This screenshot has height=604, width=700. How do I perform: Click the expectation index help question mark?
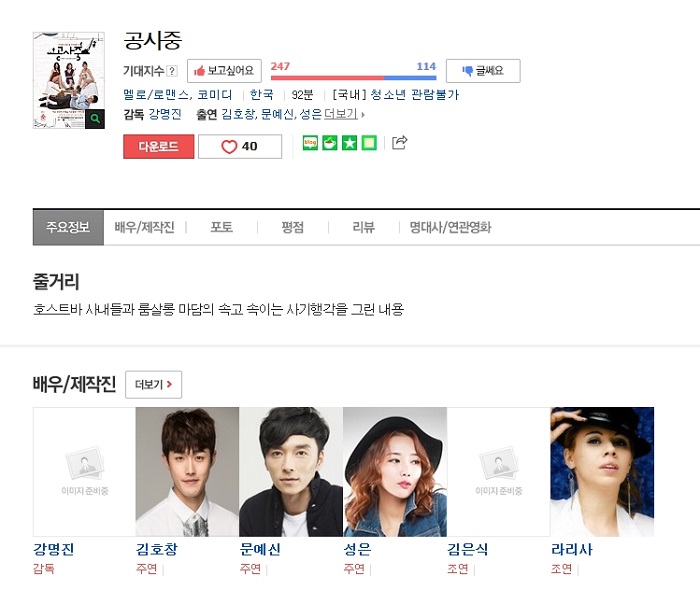172,71
